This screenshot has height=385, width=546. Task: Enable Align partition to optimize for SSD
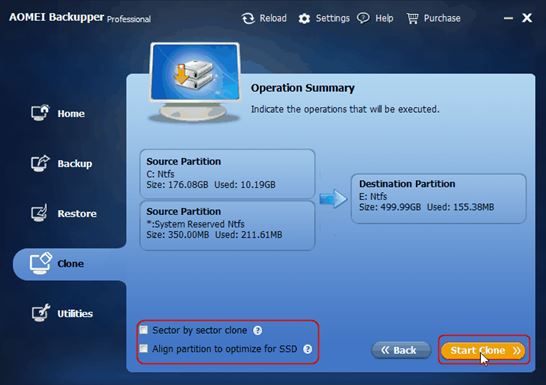point(144,348)
